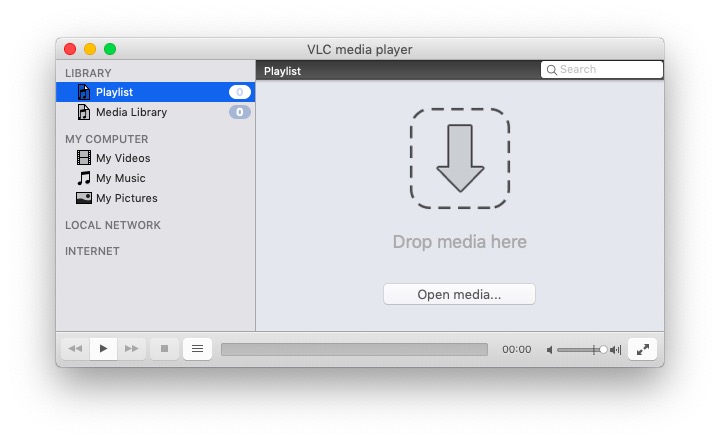The height and width of the screenshot is (441, 720).
Task: Click the Playlist document icon in the sidebar
Action: click(84, 92)
